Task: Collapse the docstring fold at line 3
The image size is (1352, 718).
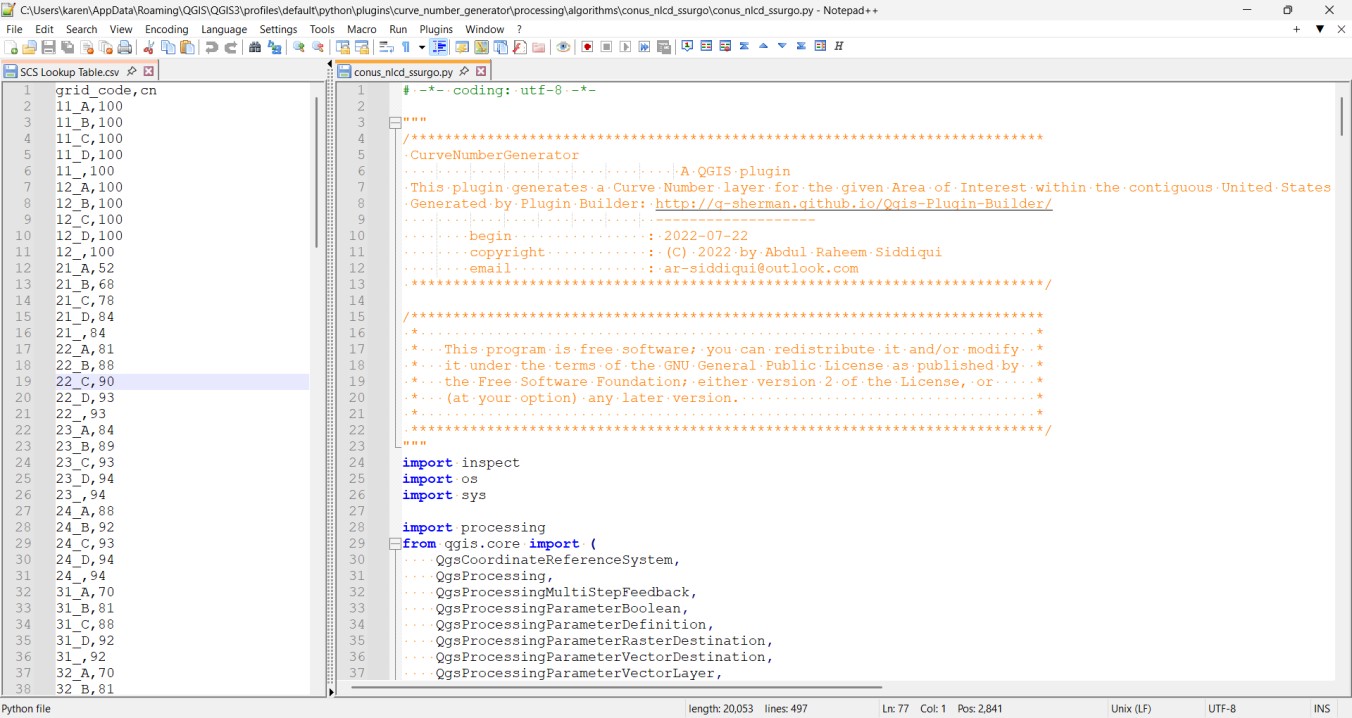Action: (x=394, y=123)
